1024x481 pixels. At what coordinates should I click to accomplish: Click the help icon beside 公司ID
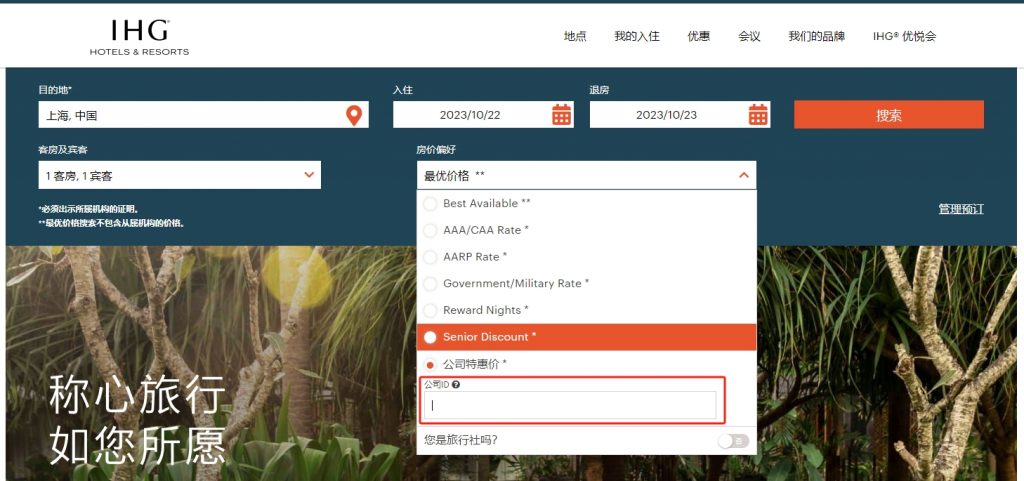click(x=456, y=384)
